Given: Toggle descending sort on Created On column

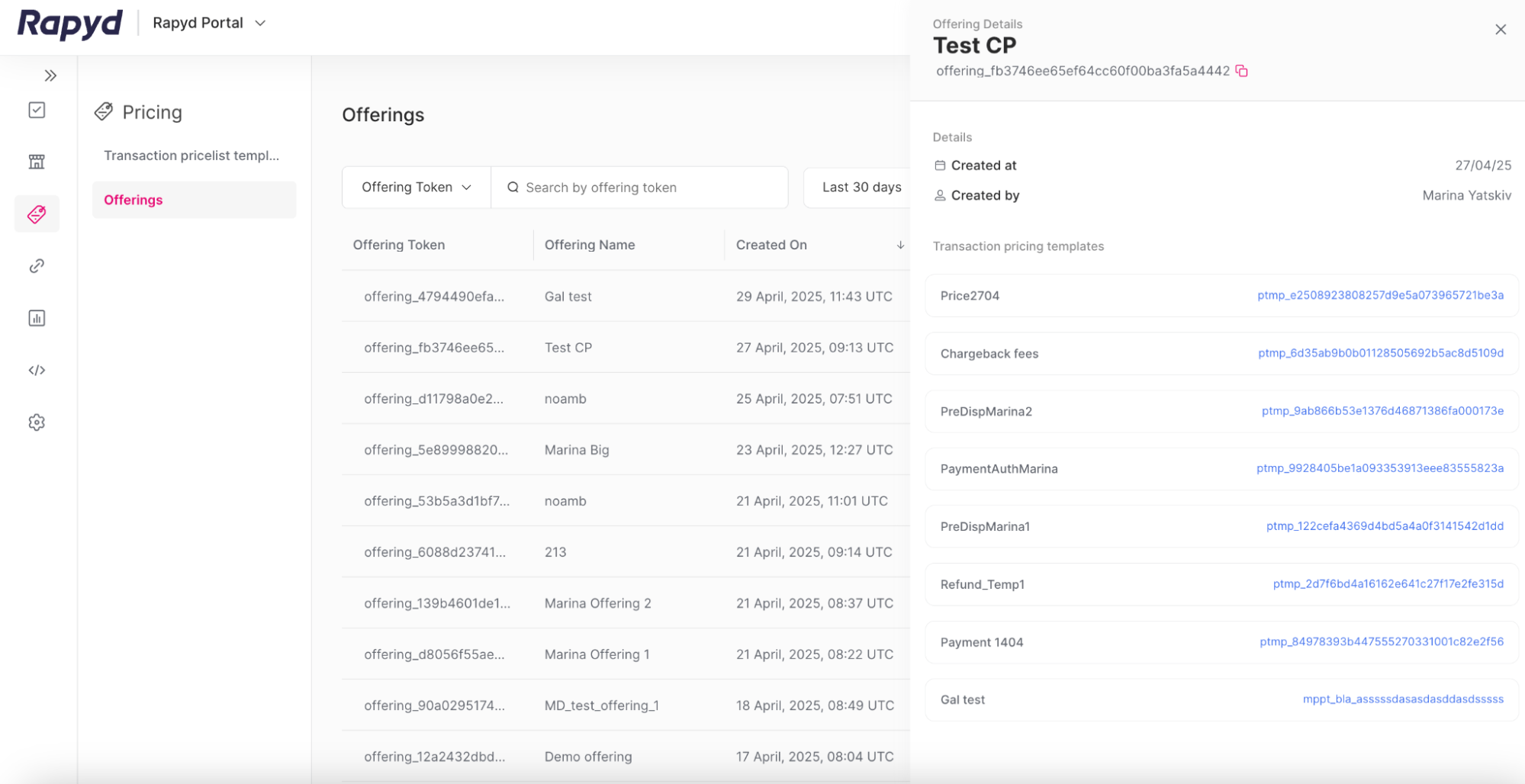Looking at the screenshot, I should pyautogui.click(x=900, y=245).
